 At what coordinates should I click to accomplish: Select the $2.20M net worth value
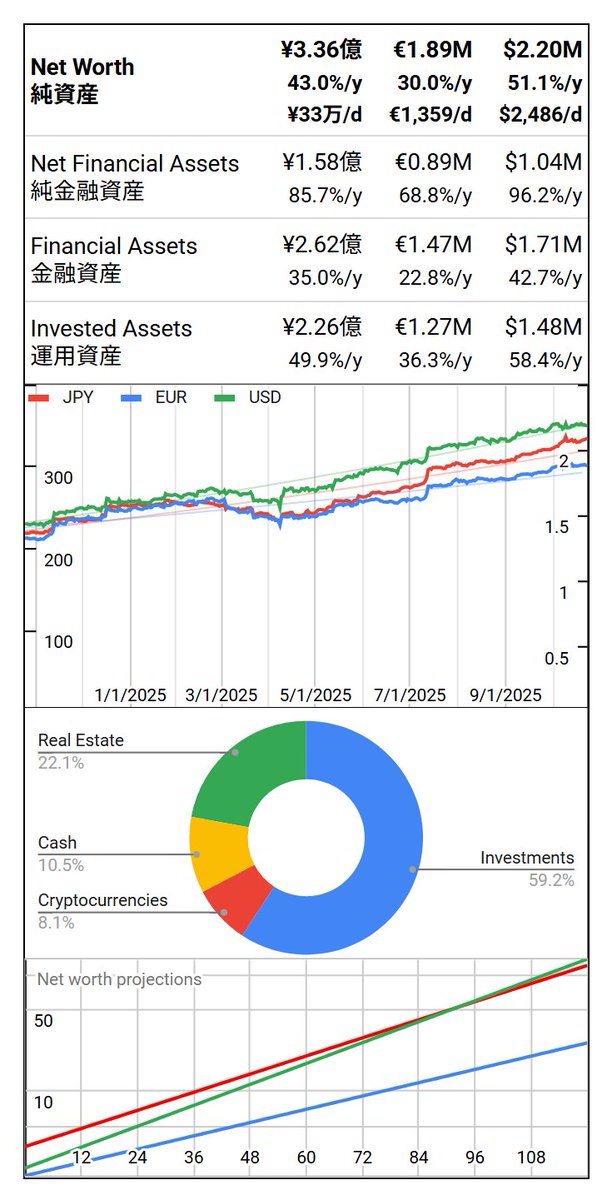(x=541, y=49)
